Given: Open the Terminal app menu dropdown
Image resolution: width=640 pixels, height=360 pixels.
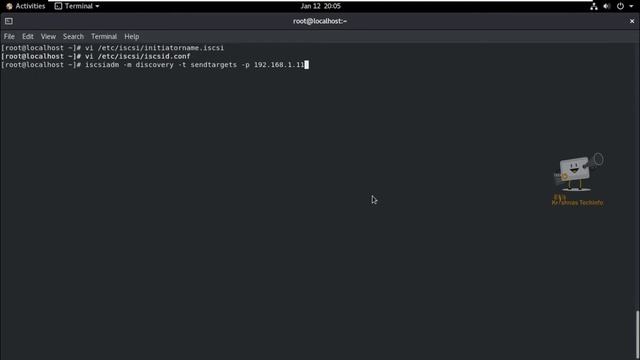Looking at the screenshot, I should click(x=77, y=6).
